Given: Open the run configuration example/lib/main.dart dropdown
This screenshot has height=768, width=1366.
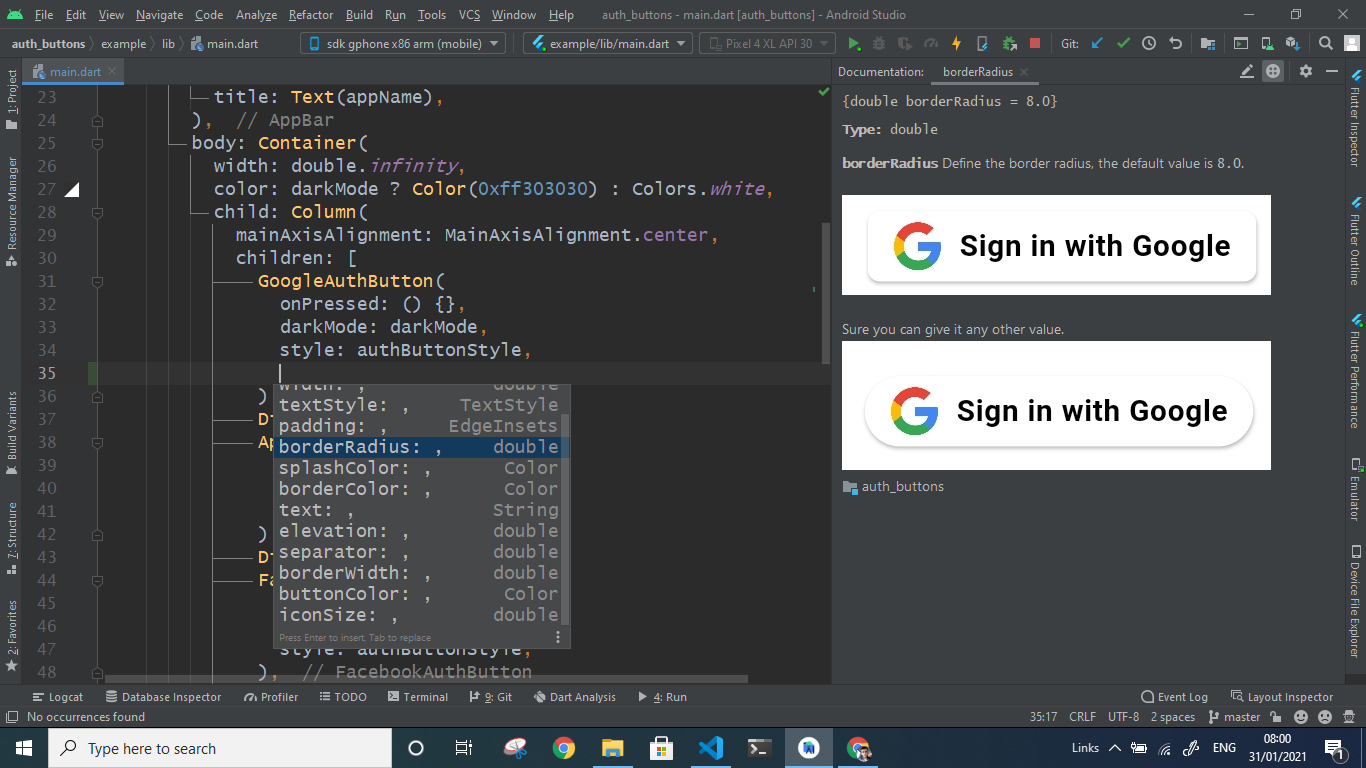Looking at the screenshot, I should point(608,43).
